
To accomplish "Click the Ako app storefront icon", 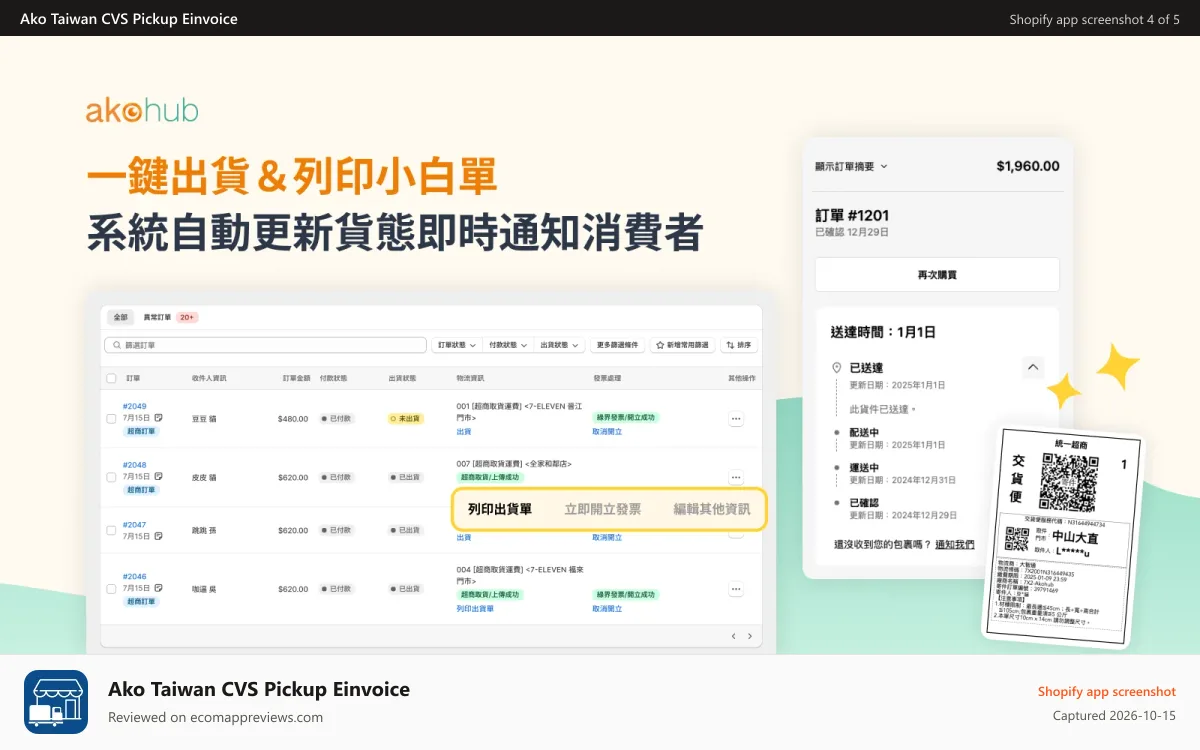I will pos(56,702).
